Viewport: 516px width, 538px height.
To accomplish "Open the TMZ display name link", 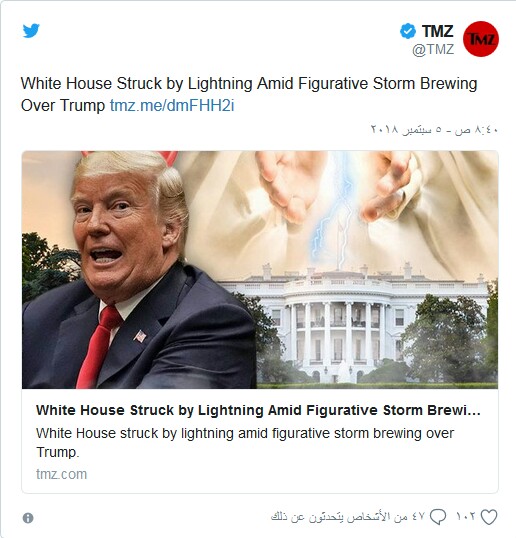I will click(x=437, y=31).
